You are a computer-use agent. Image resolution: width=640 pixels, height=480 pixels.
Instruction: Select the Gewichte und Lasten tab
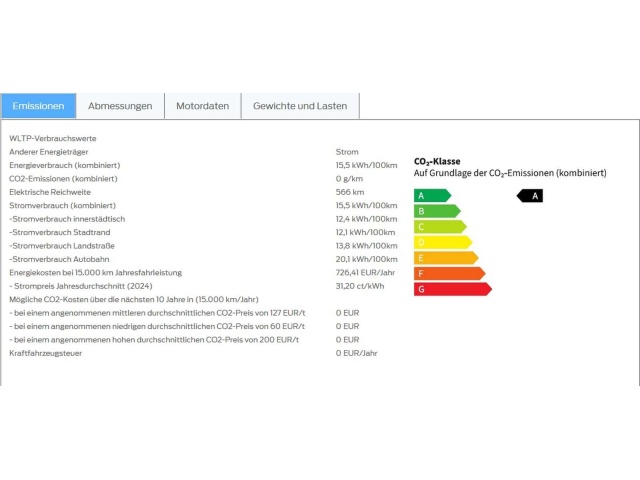click(x=299, y=106)
